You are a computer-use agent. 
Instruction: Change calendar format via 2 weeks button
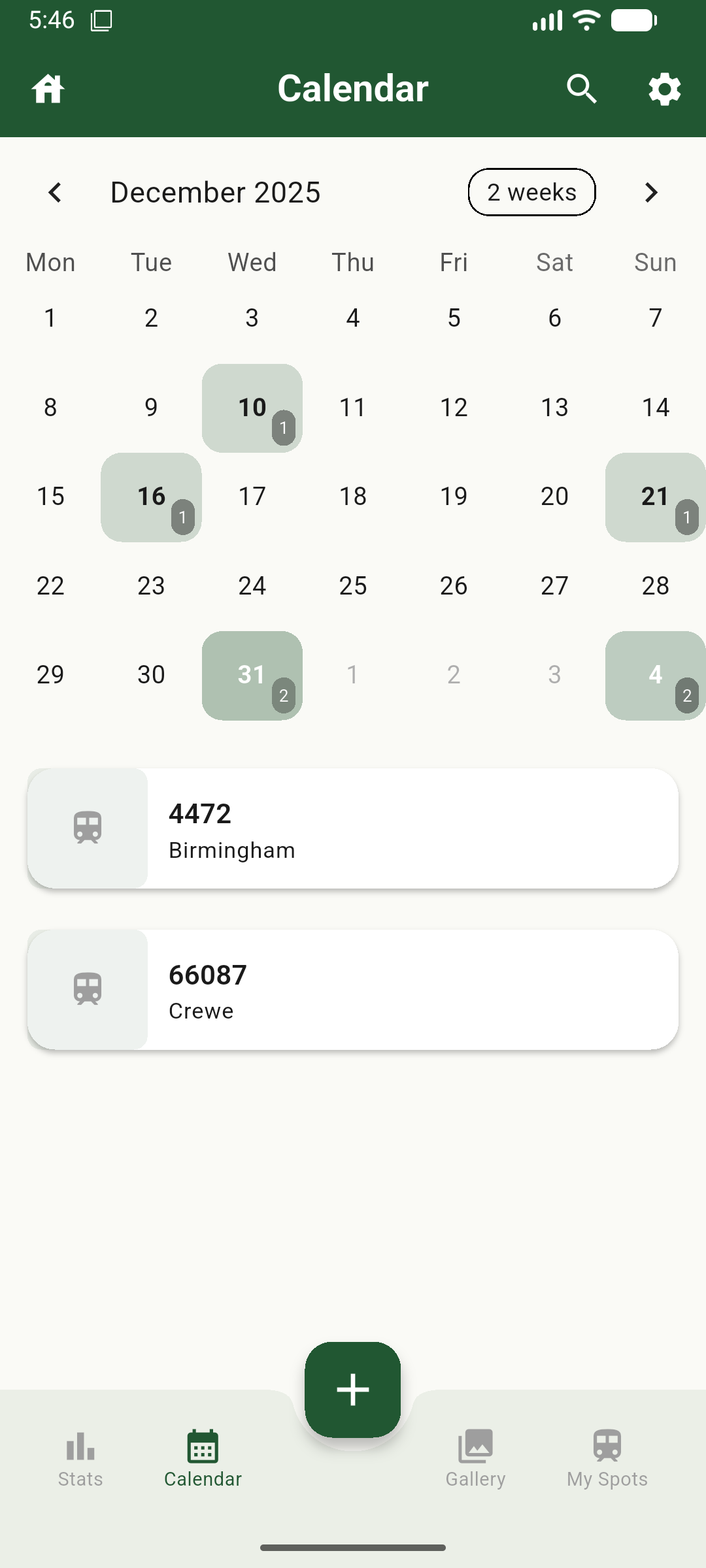[531, 193]
